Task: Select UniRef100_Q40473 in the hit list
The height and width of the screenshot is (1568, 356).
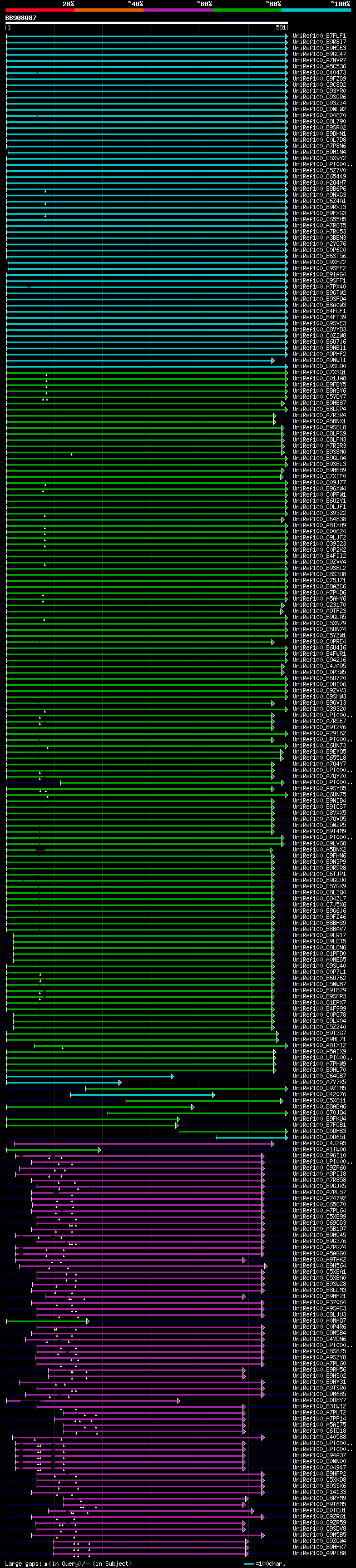Action: pyautogui.click(x=319, y=72)
